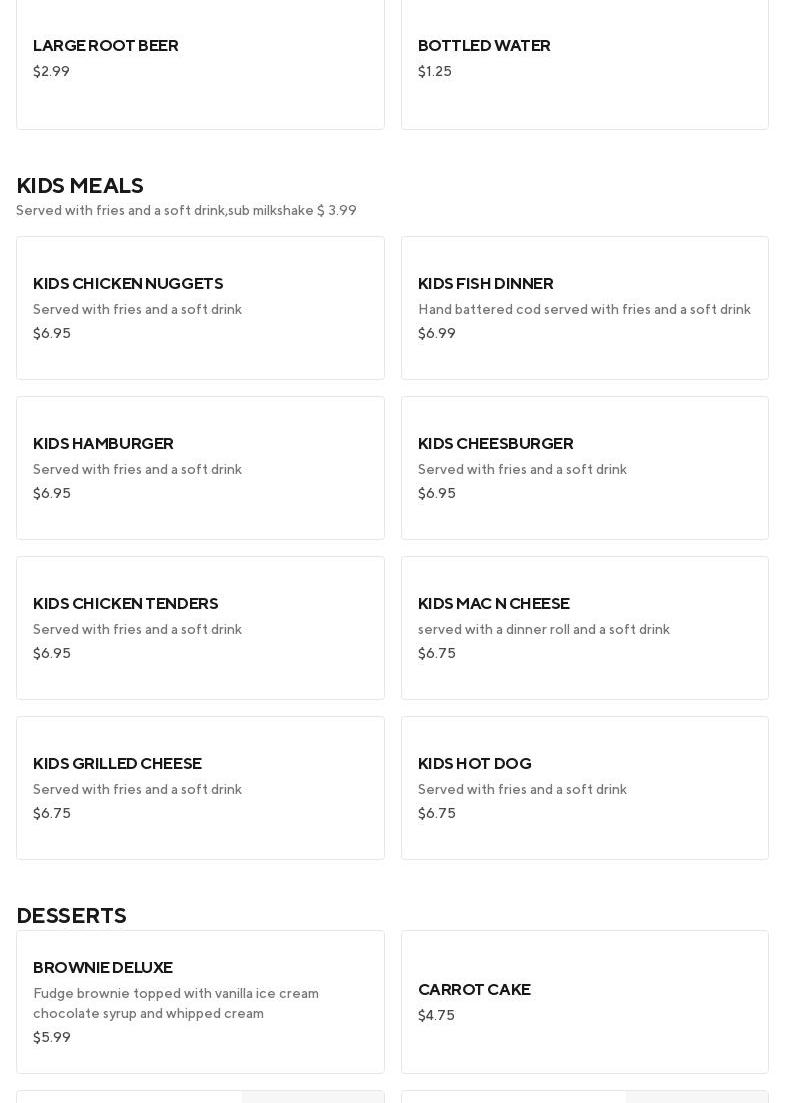Viewport: 785px width, 1103px height.
Task: Click the Desserts section heading
Action: coord(71,916)
